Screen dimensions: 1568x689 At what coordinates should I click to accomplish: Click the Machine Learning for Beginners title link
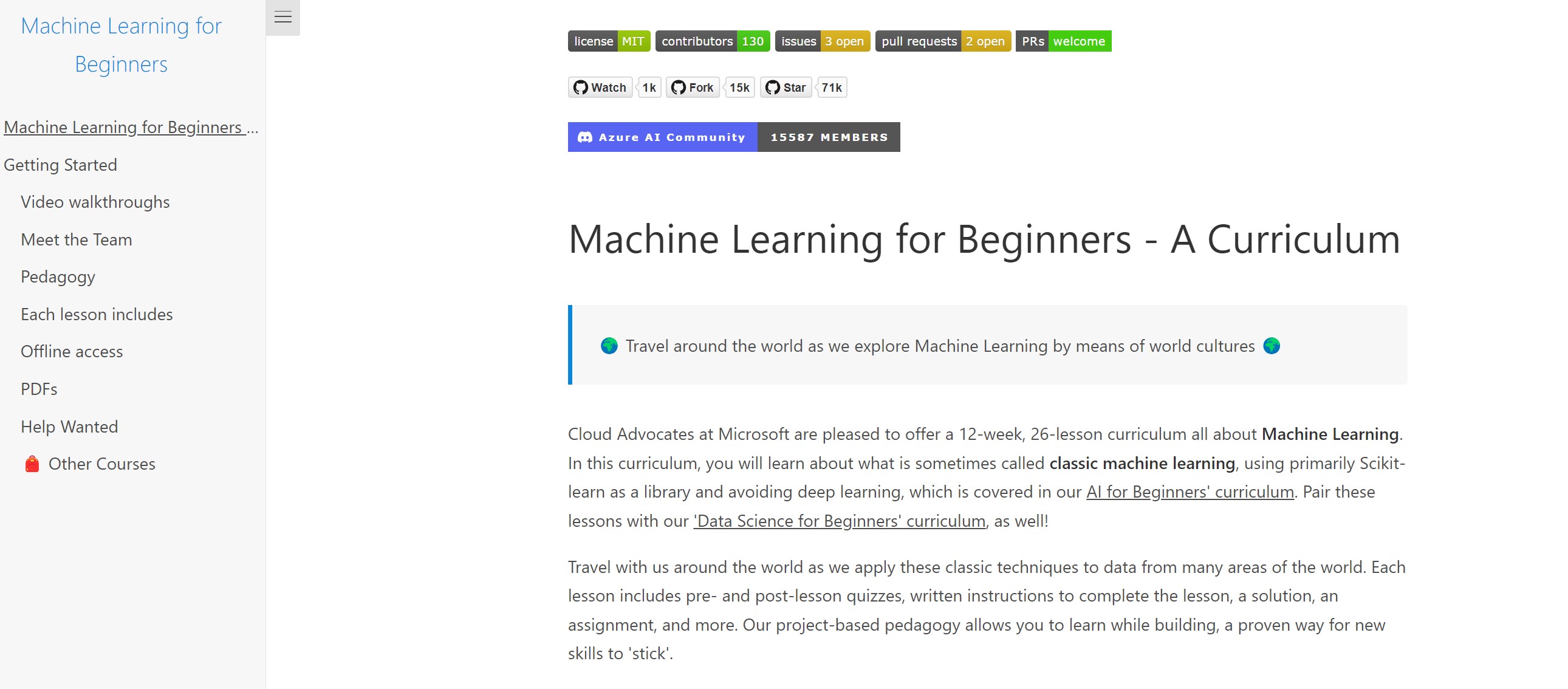(121, 44)
